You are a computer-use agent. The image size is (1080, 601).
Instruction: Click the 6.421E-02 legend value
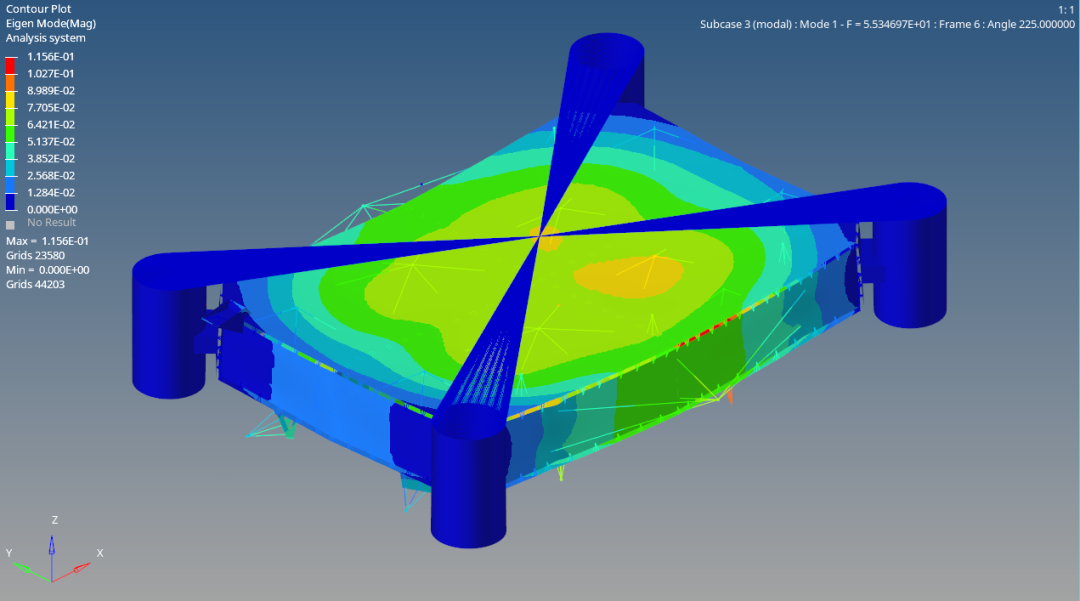51,125
